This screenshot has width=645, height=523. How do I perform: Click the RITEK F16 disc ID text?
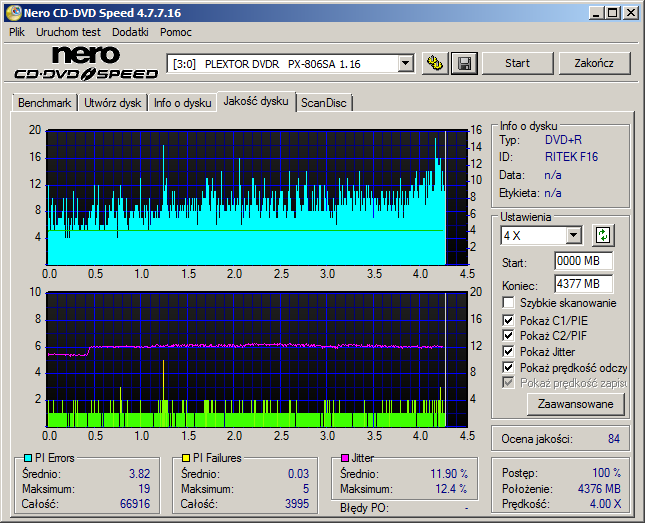click(571, 157)
